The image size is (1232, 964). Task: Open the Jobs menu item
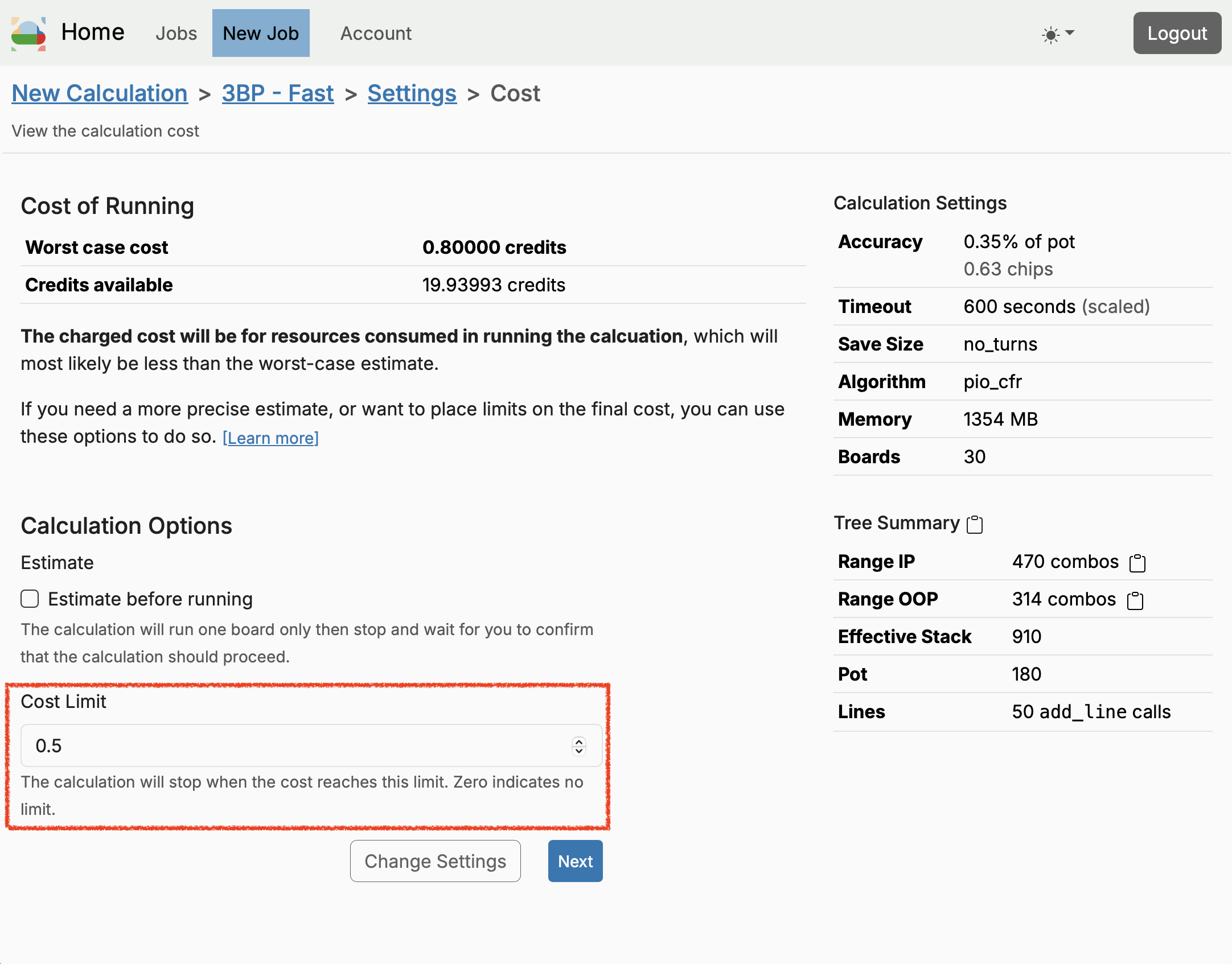(176, 33)
